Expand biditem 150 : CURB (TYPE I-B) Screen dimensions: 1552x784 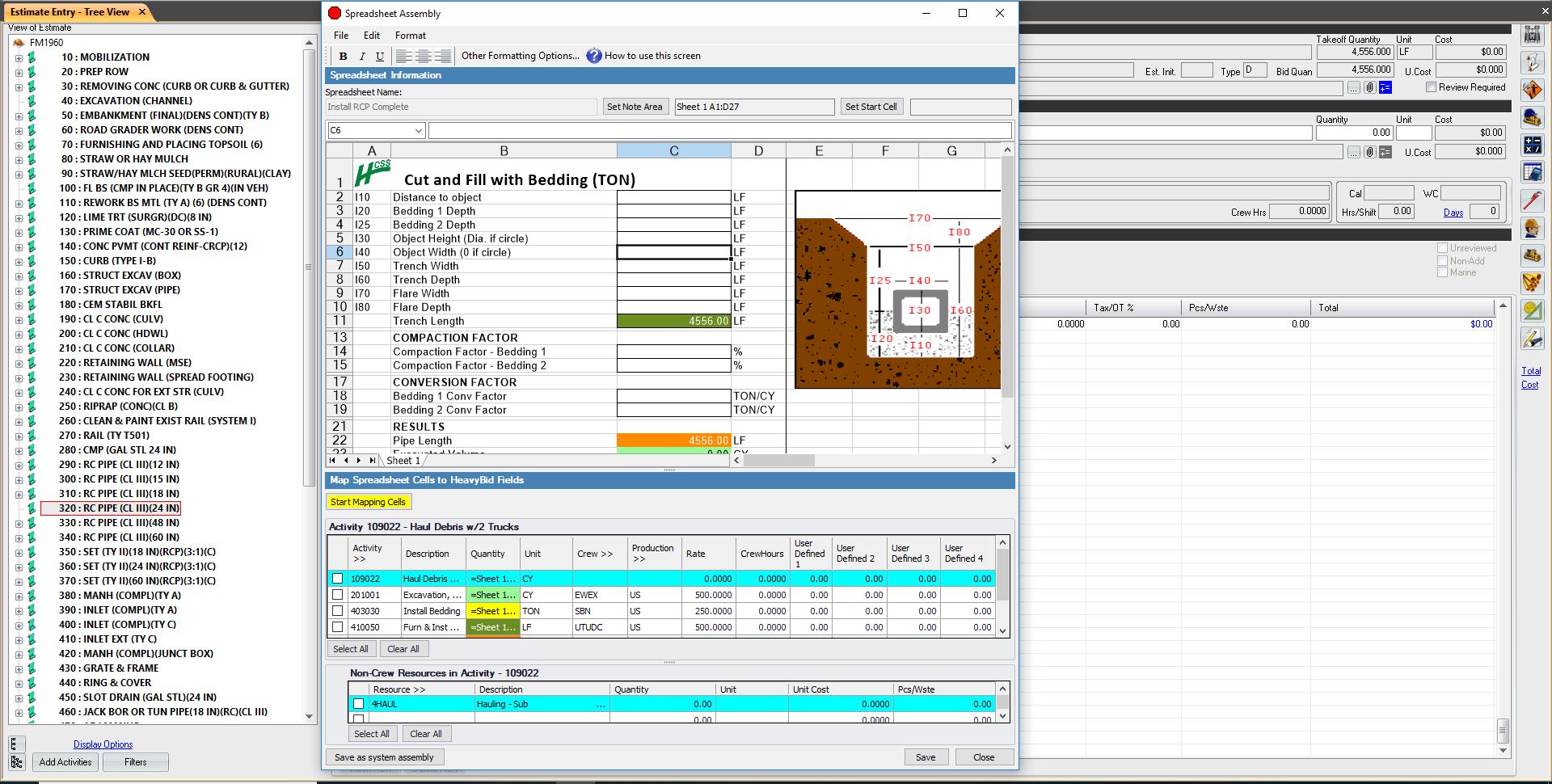coord(19,261)
